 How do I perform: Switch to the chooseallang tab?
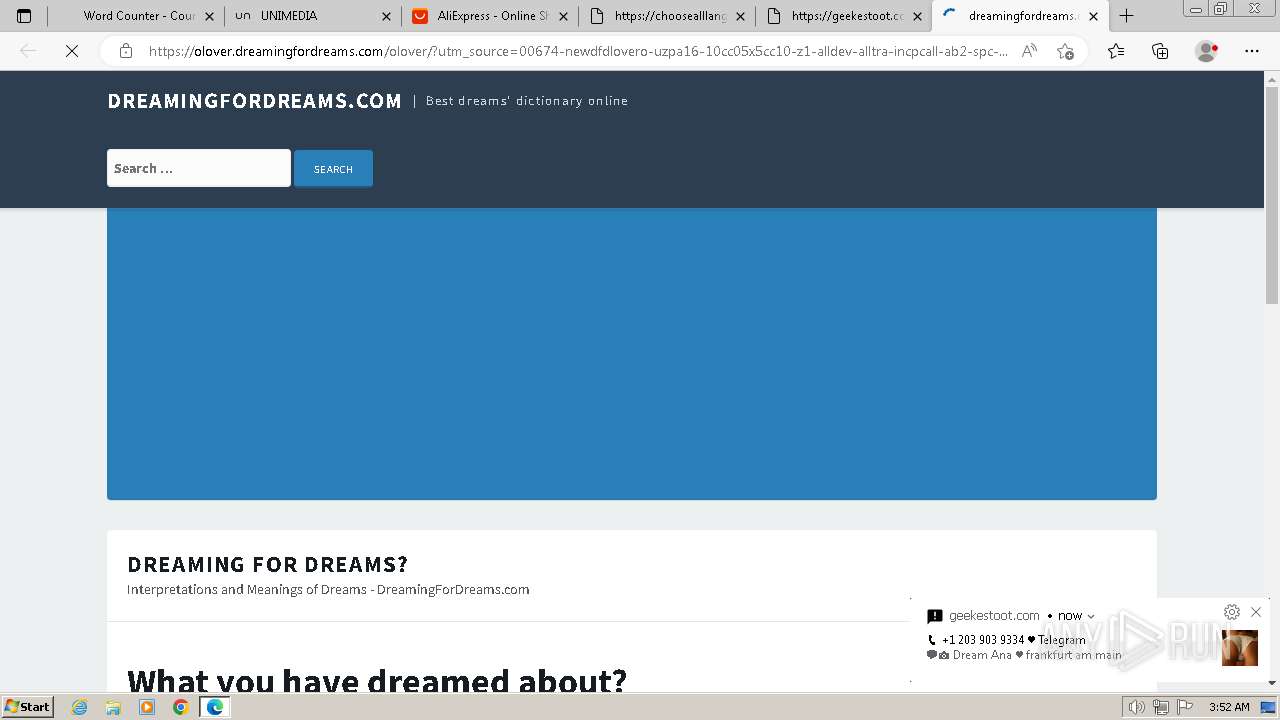pos(666,16)
